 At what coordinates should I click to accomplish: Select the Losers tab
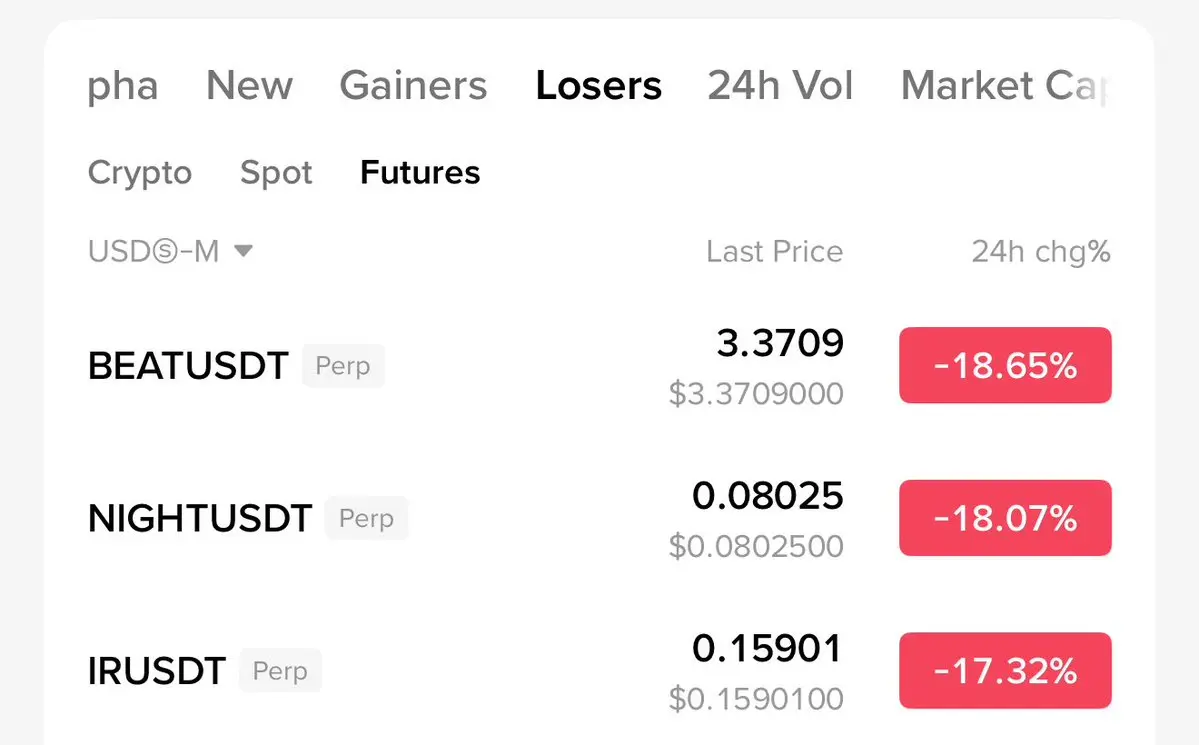pos(598,86)
